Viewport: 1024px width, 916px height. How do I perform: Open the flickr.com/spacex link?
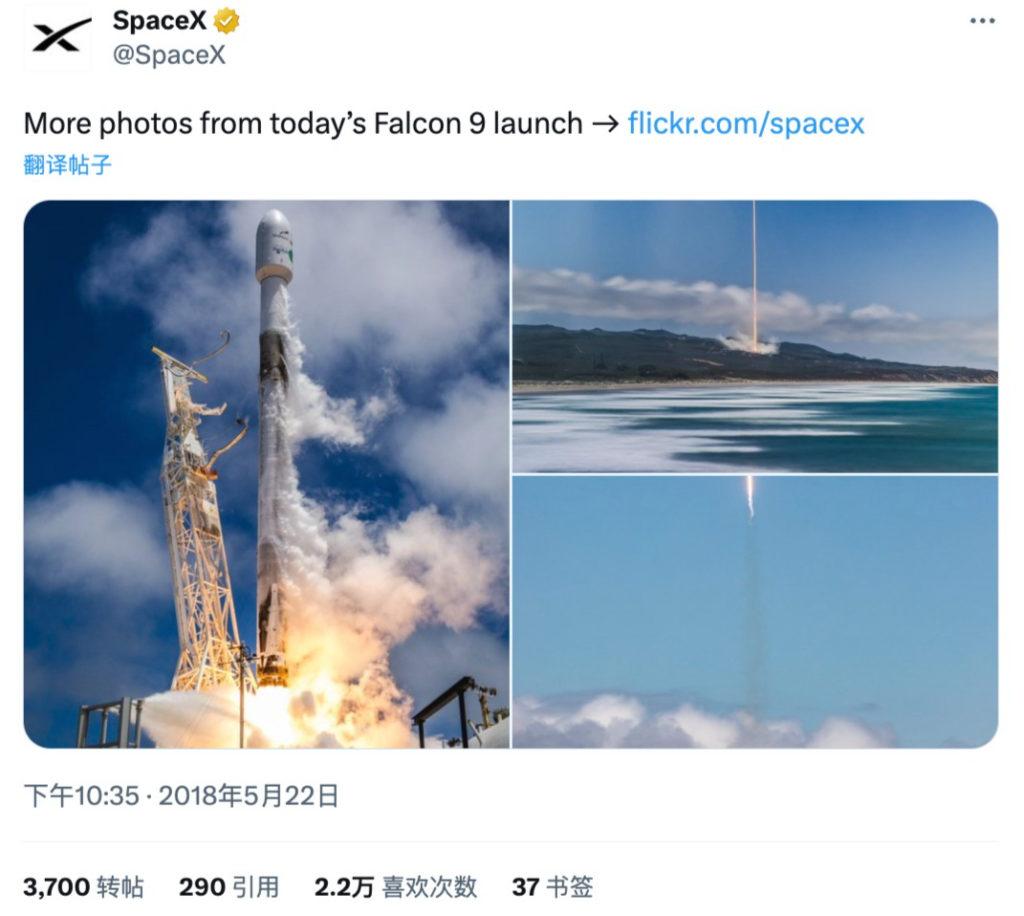[745, 124]
